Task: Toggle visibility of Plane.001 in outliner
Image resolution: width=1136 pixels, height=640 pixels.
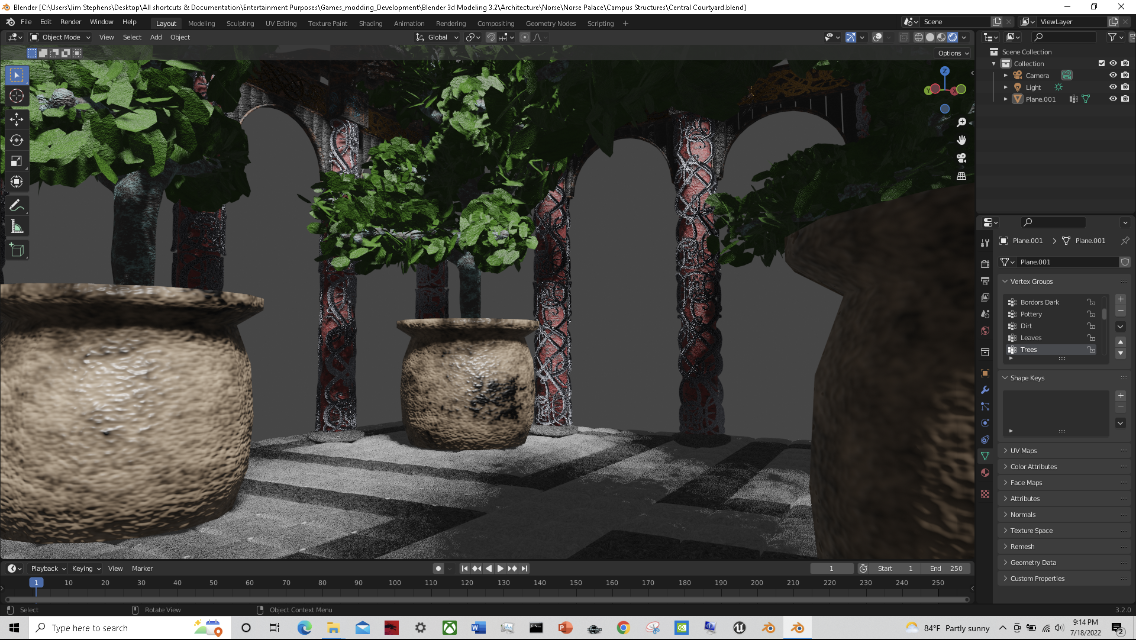Action: click(1113, 99)
